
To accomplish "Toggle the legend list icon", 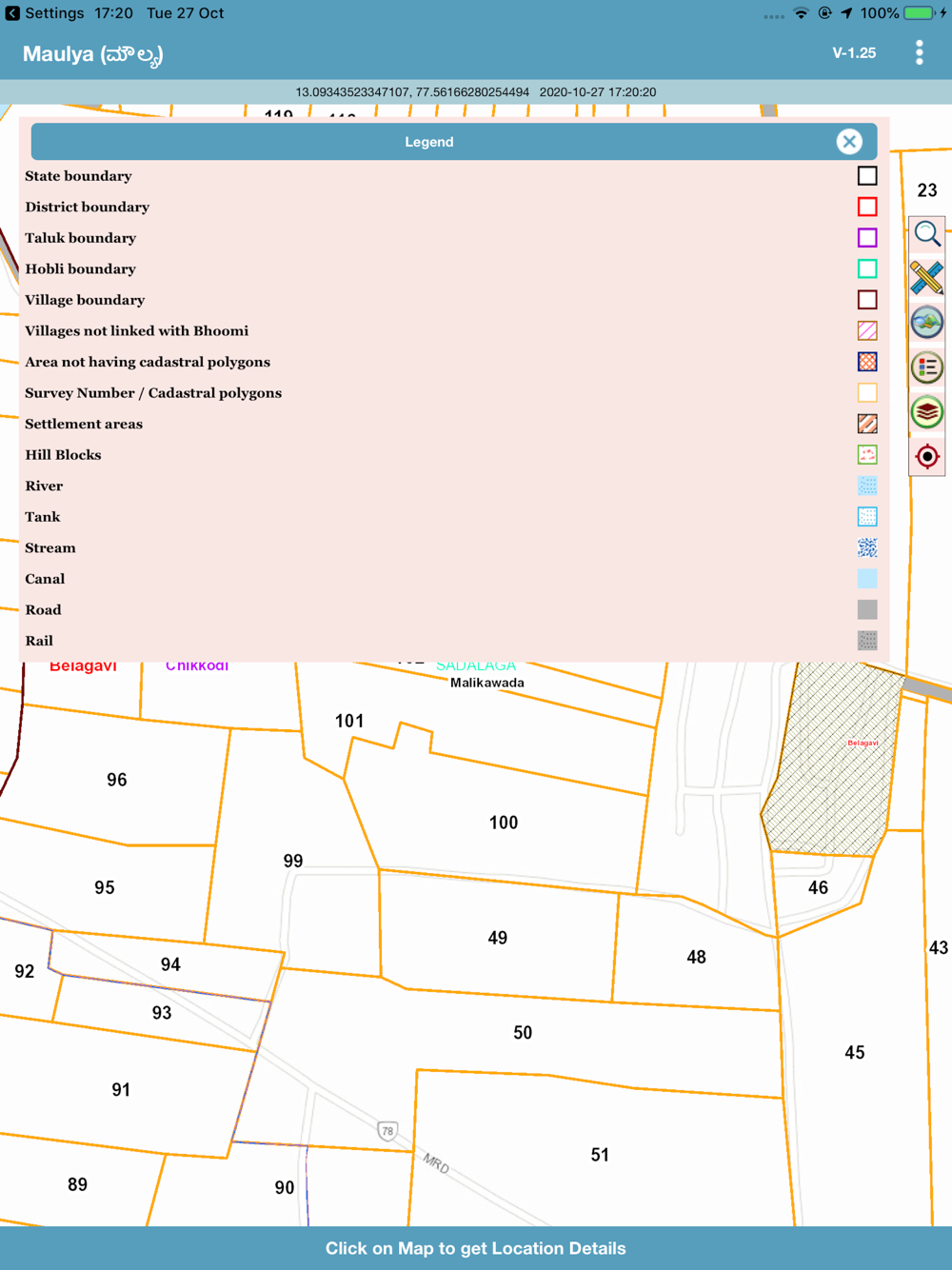I will coord(927,367).
